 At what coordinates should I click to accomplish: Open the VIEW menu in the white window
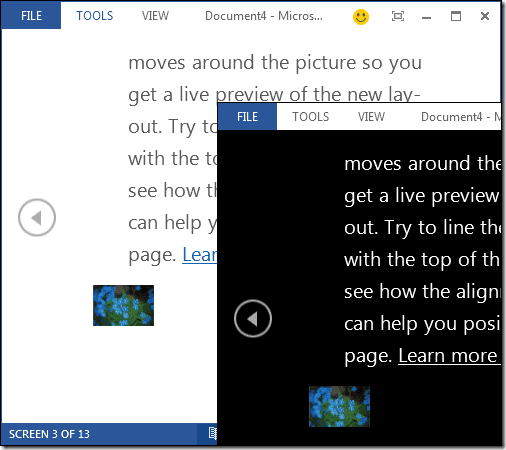[x=155, y=16]
